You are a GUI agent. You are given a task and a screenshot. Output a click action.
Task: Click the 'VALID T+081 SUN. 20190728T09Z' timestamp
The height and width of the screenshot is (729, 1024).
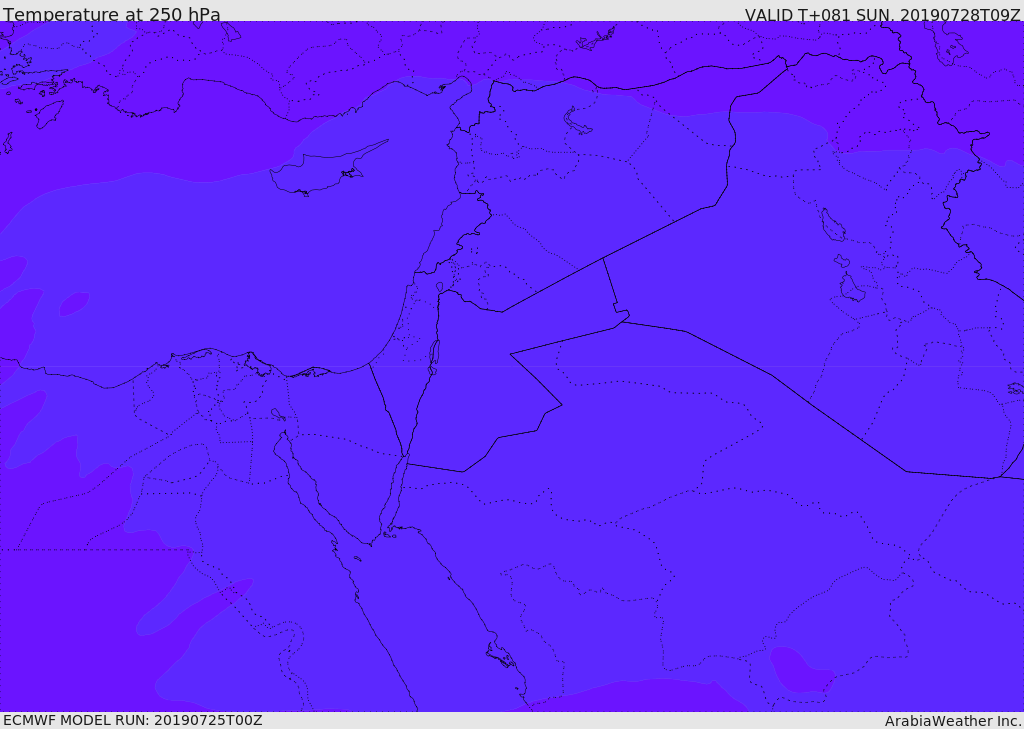tap(882, 14)
